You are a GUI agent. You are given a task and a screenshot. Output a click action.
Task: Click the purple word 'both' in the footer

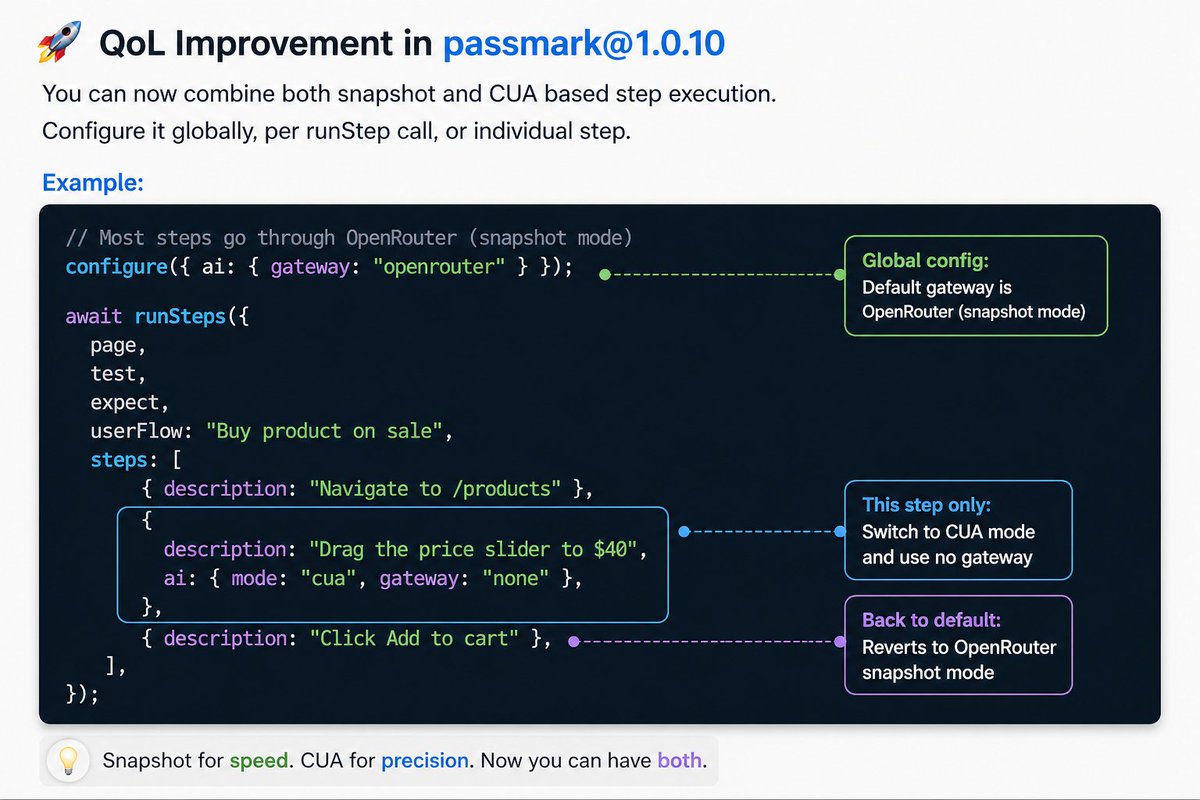pos(679,761)
